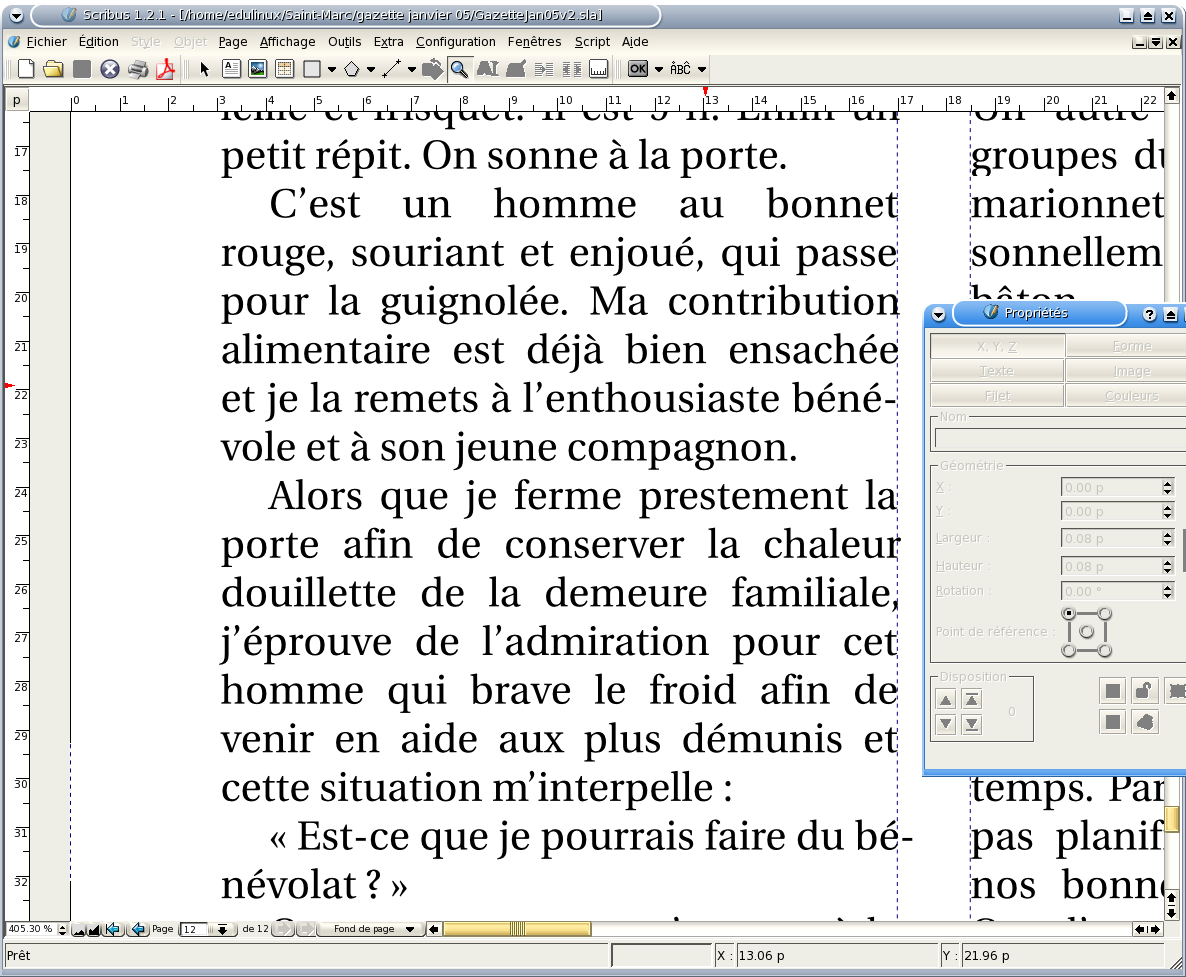This screenshot has height=977, width=1186.
Task: Select the image frame insertion tool
Action: click(x=257, y=69)
